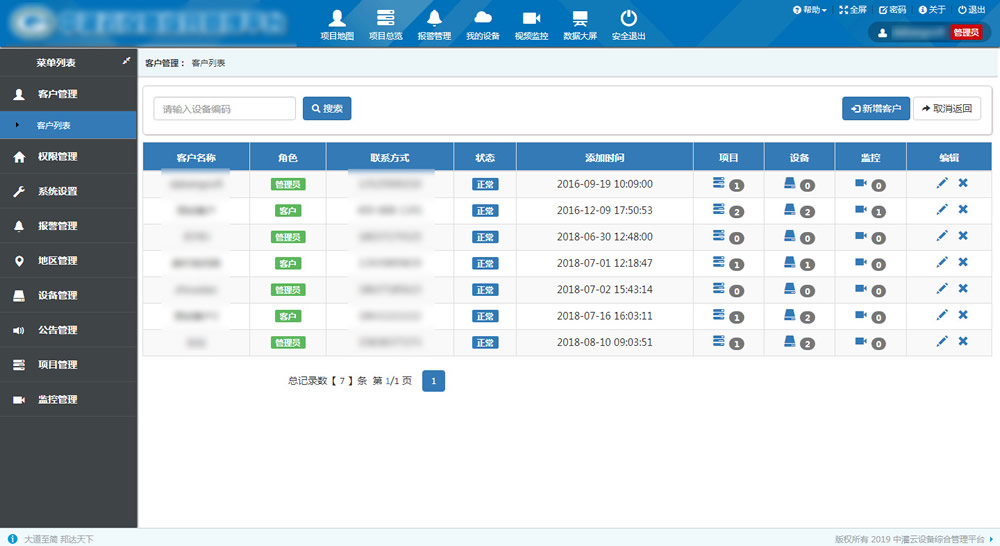Image resolution: width=1000 pixels, height=546 pixels.
Task: Click the 搜索 button
Action: coord(327,108)
